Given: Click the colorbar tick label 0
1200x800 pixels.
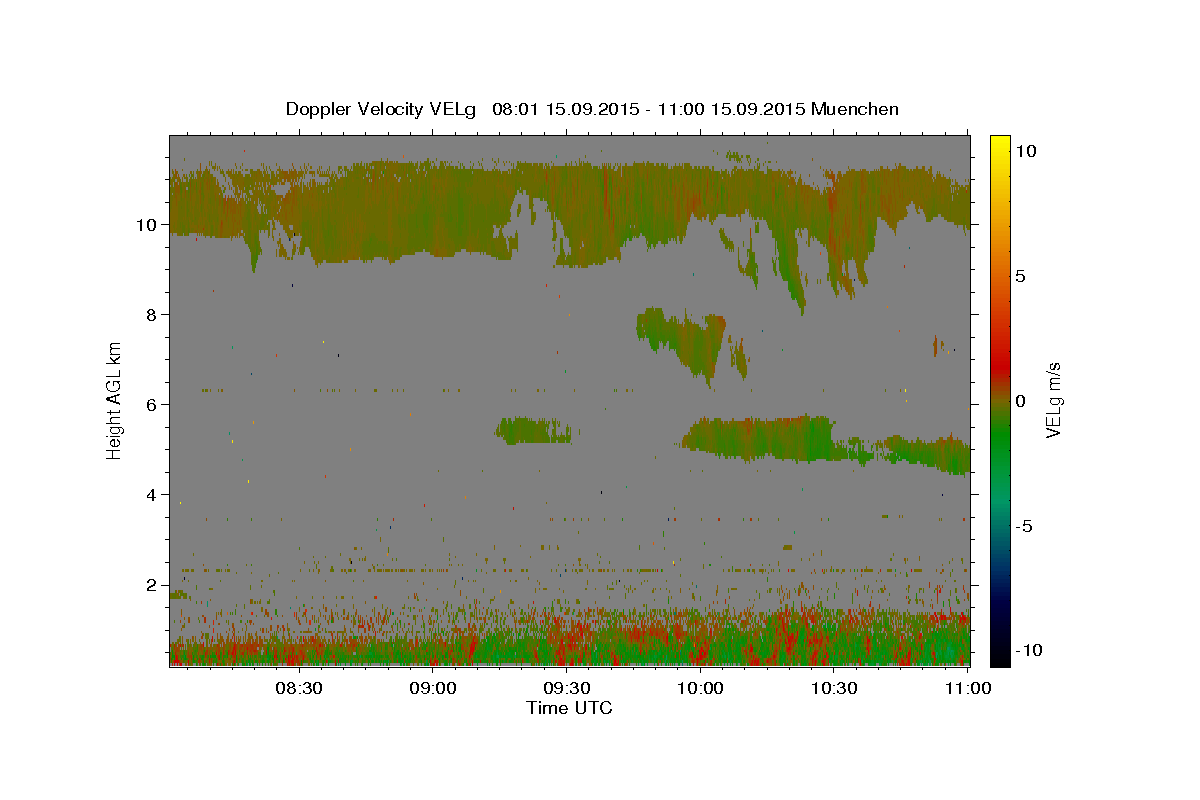Looking at the screenshot, I should tap(1020, 401).
